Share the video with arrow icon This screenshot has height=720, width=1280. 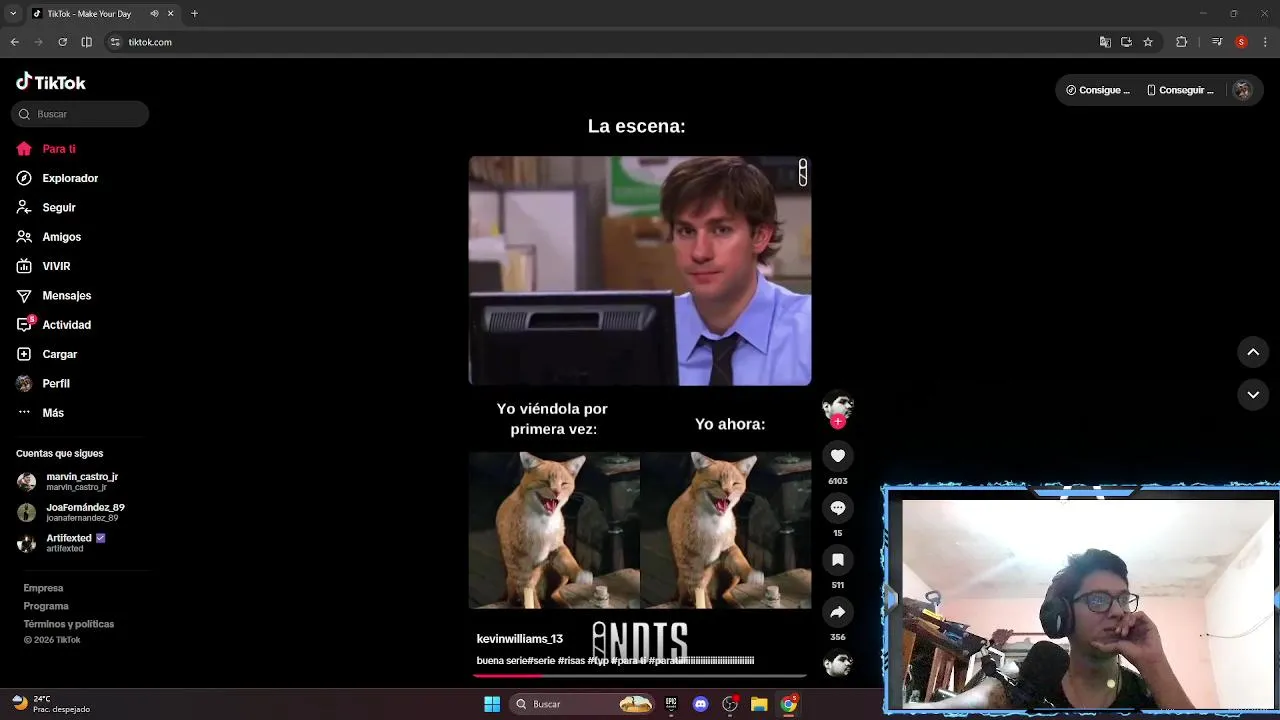[x=838, y=612]
